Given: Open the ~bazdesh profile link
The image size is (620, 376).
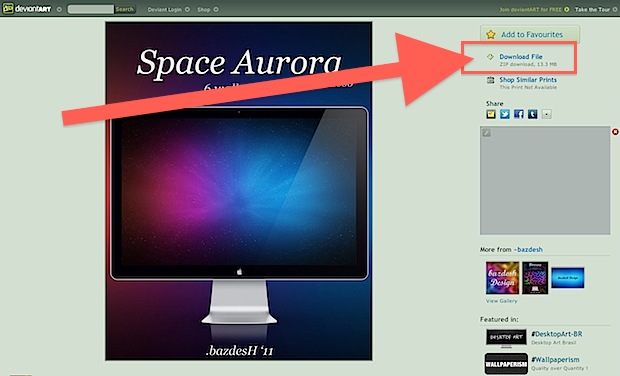Looking at the screenshot, I should [x=528, y=249].
